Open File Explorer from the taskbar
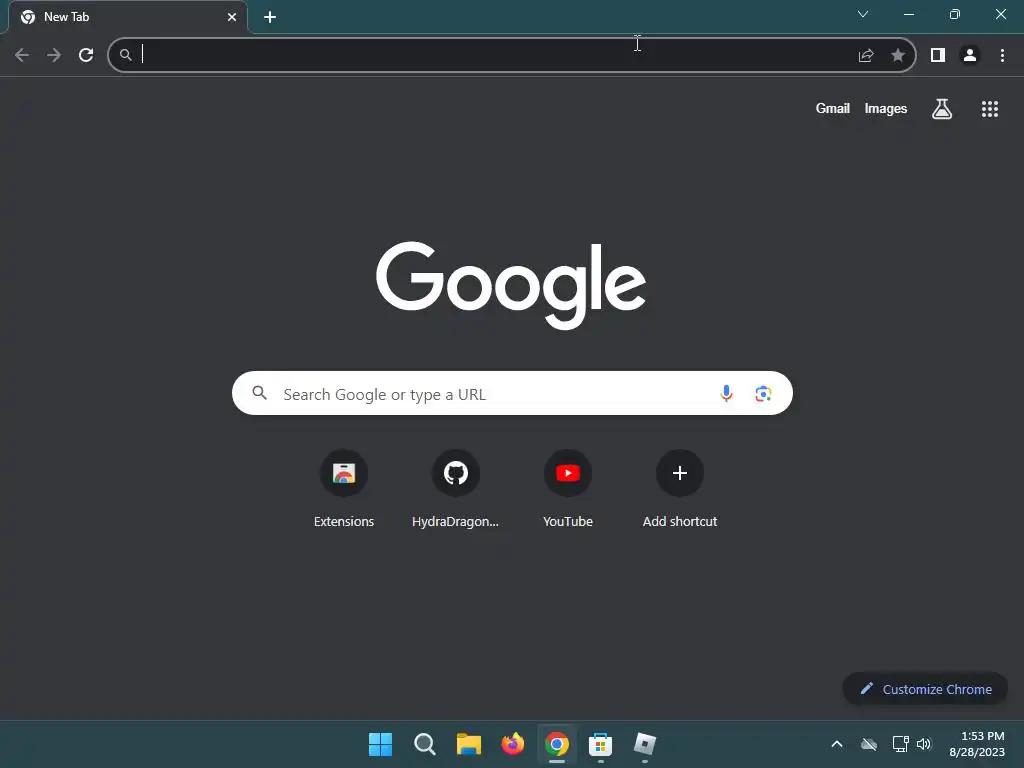1024x768 pixels. 468,744
